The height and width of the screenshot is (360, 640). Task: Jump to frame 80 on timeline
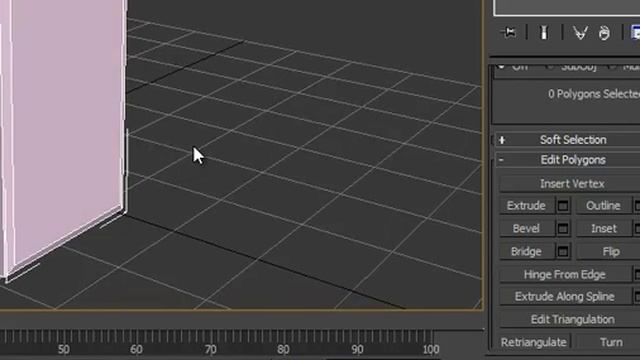283,349
